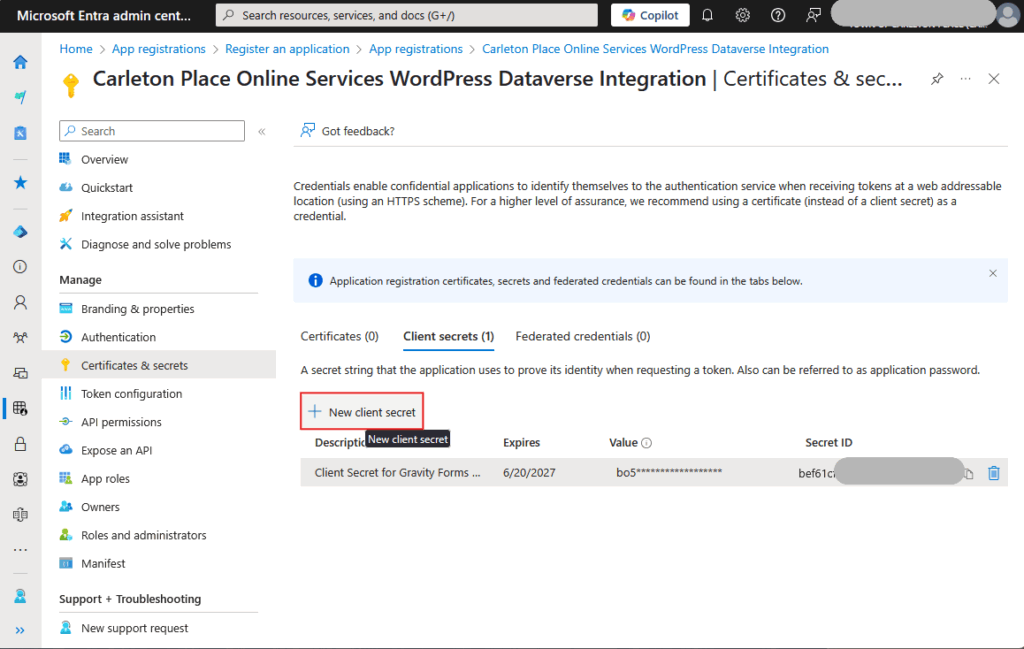The width and height of the screenshot is (1024, 649).
Task: Open the App registrations breadcrumb link
Action: click(158, 48)
